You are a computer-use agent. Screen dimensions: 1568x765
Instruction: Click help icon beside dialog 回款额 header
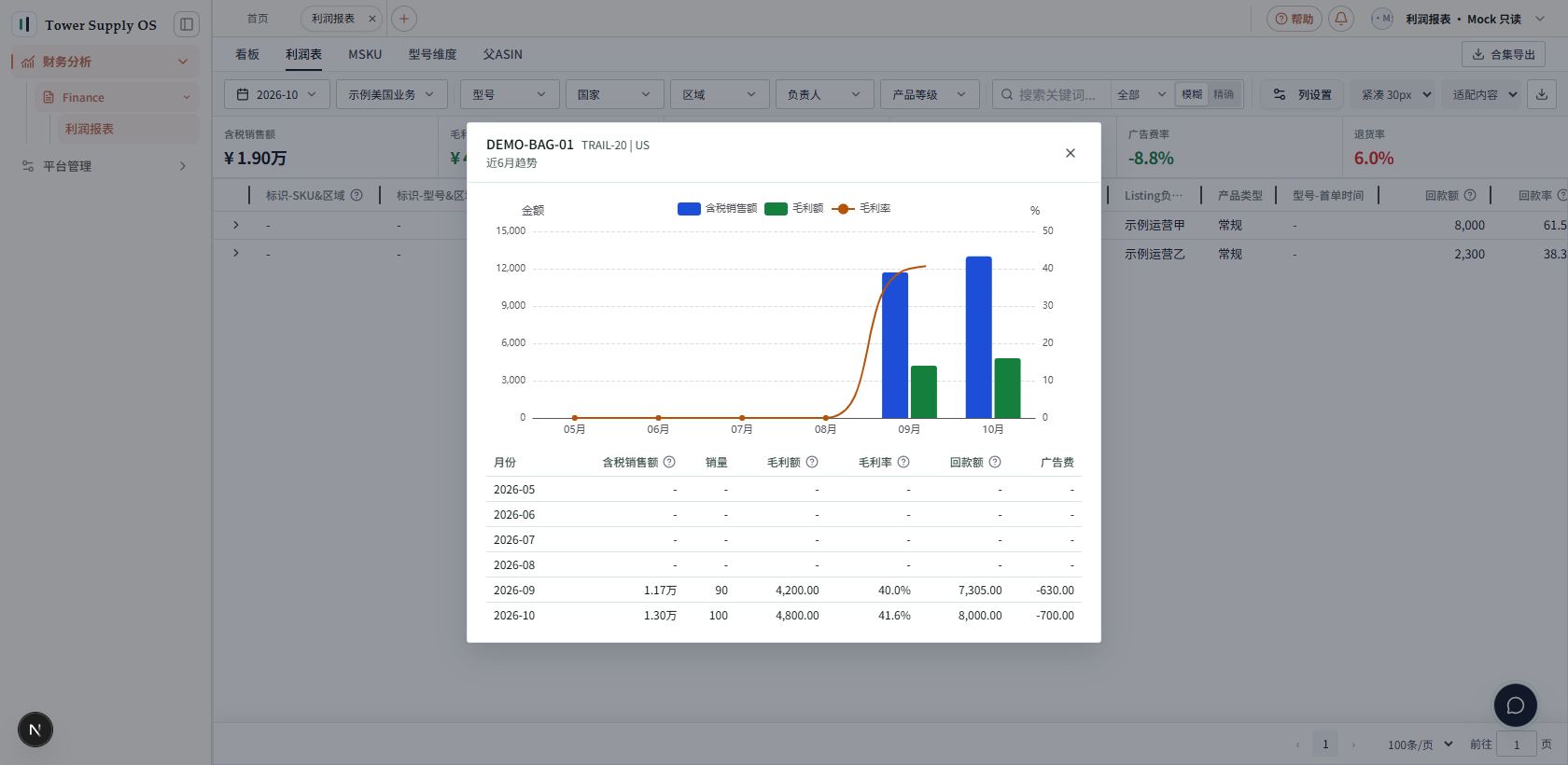click(995, 462)
